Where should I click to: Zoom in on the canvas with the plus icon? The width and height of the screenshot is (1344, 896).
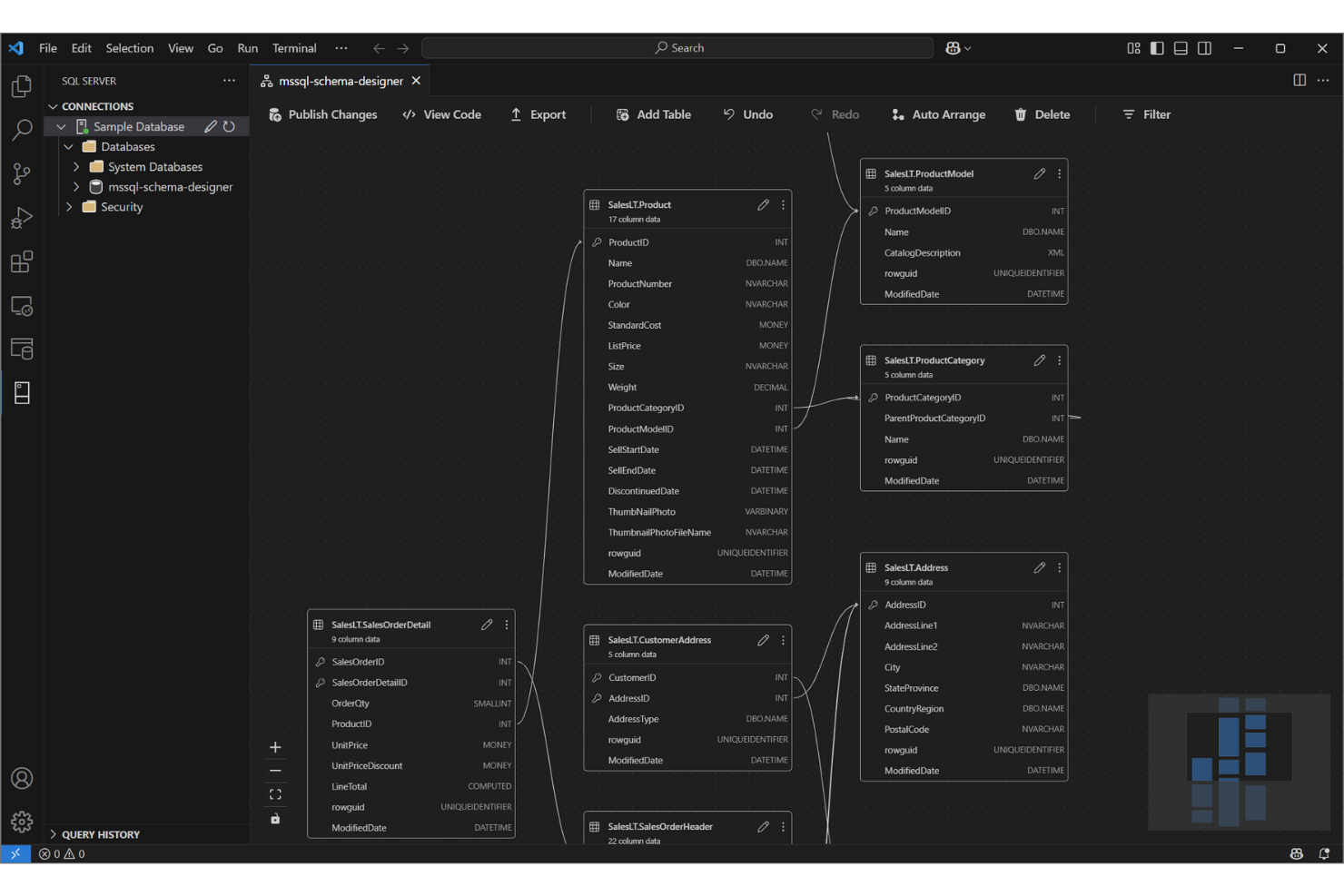275,746
